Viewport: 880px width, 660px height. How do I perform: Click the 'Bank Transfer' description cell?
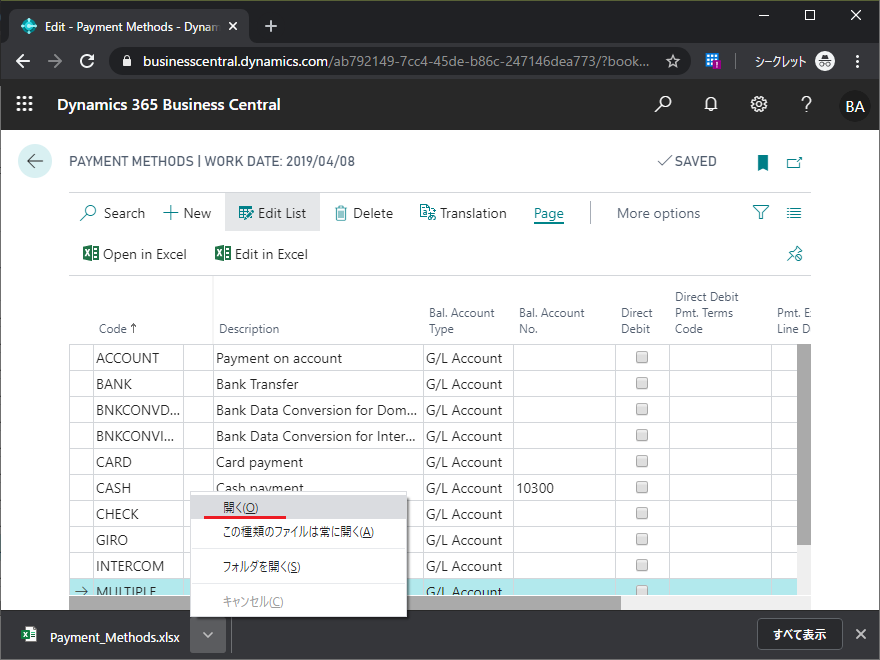coord(318,384)
